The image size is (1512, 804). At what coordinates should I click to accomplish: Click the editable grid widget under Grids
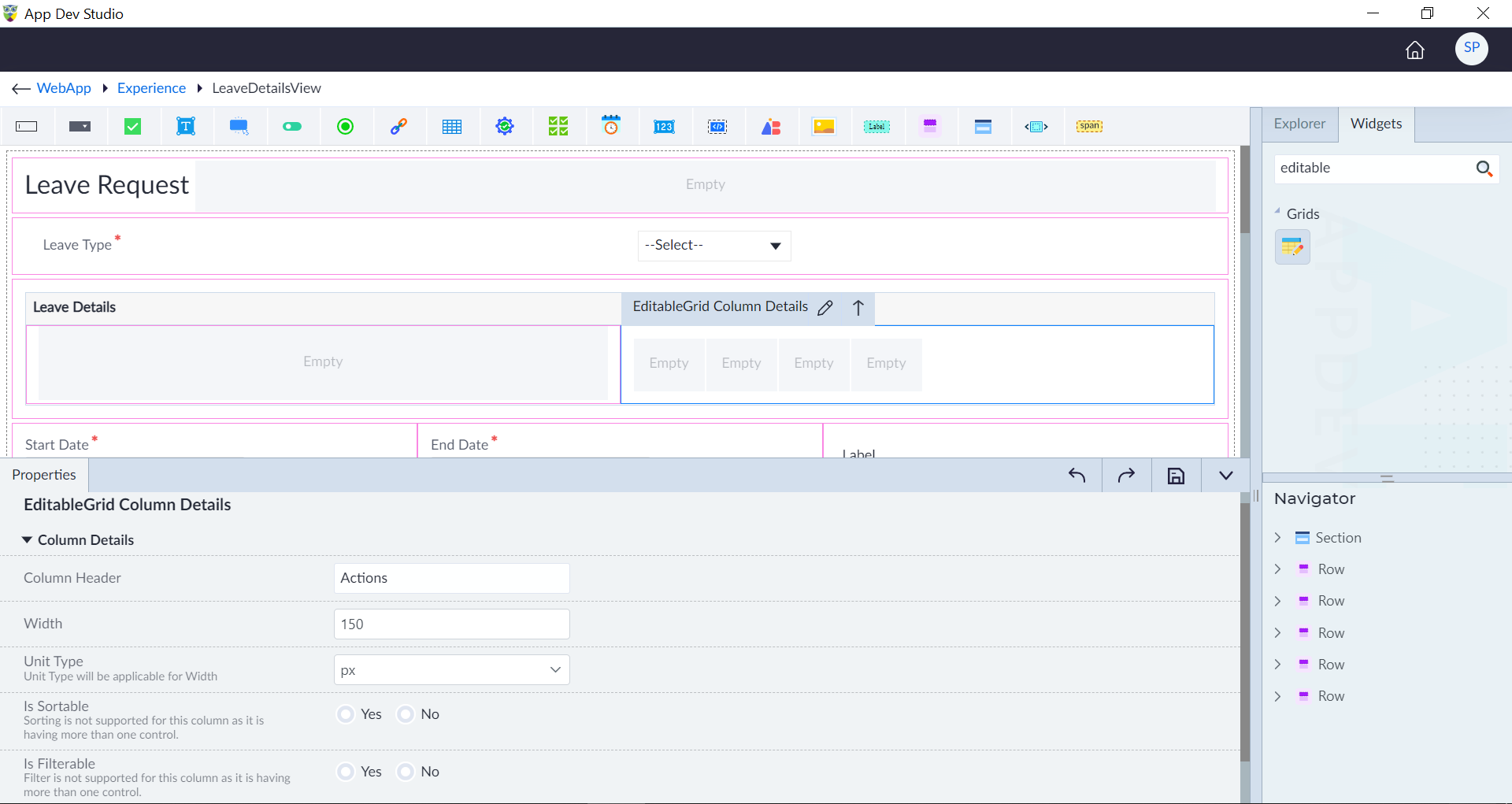pyautogui.click(x=1292, y=246)
